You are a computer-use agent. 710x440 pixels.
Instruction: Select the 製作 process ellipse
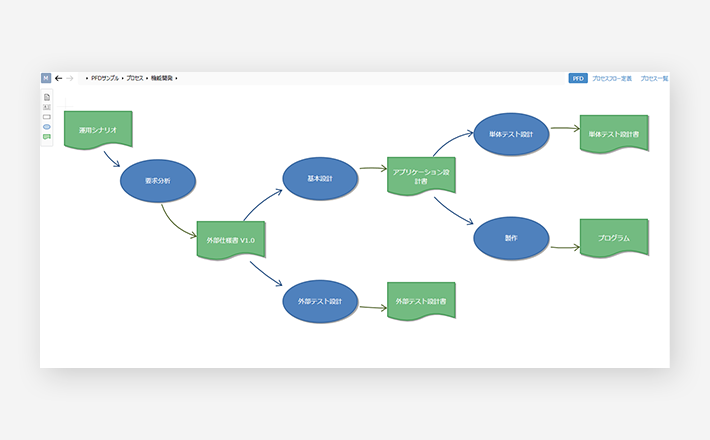coord(511,238)
